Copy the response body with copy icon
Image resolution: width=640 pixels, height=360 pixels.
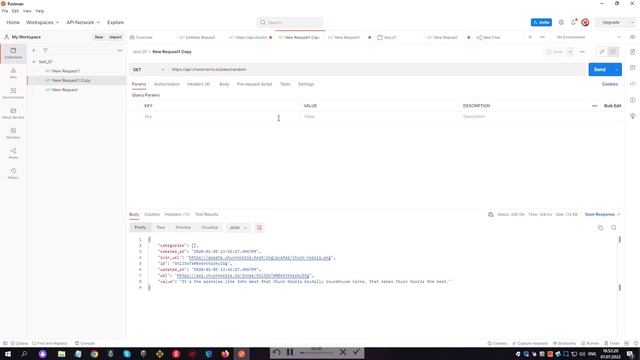[600, 228]
